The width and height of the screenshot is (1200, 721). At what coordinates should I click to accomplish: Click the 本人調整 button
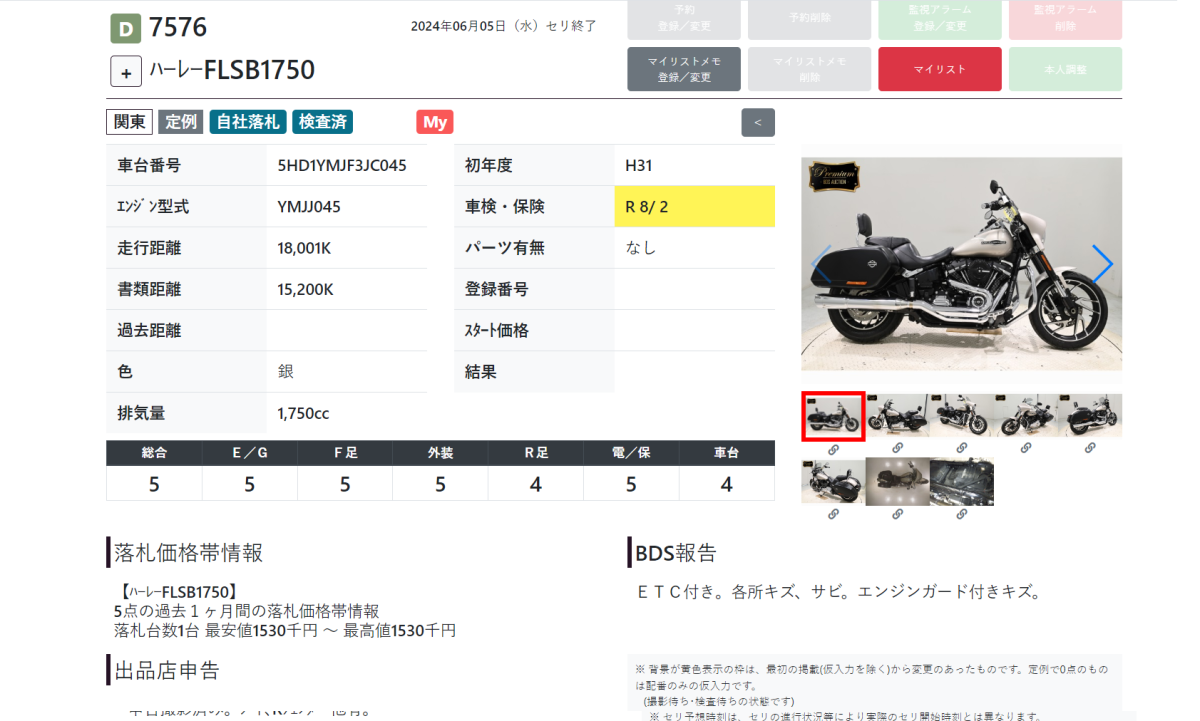tap(1065, 69)
